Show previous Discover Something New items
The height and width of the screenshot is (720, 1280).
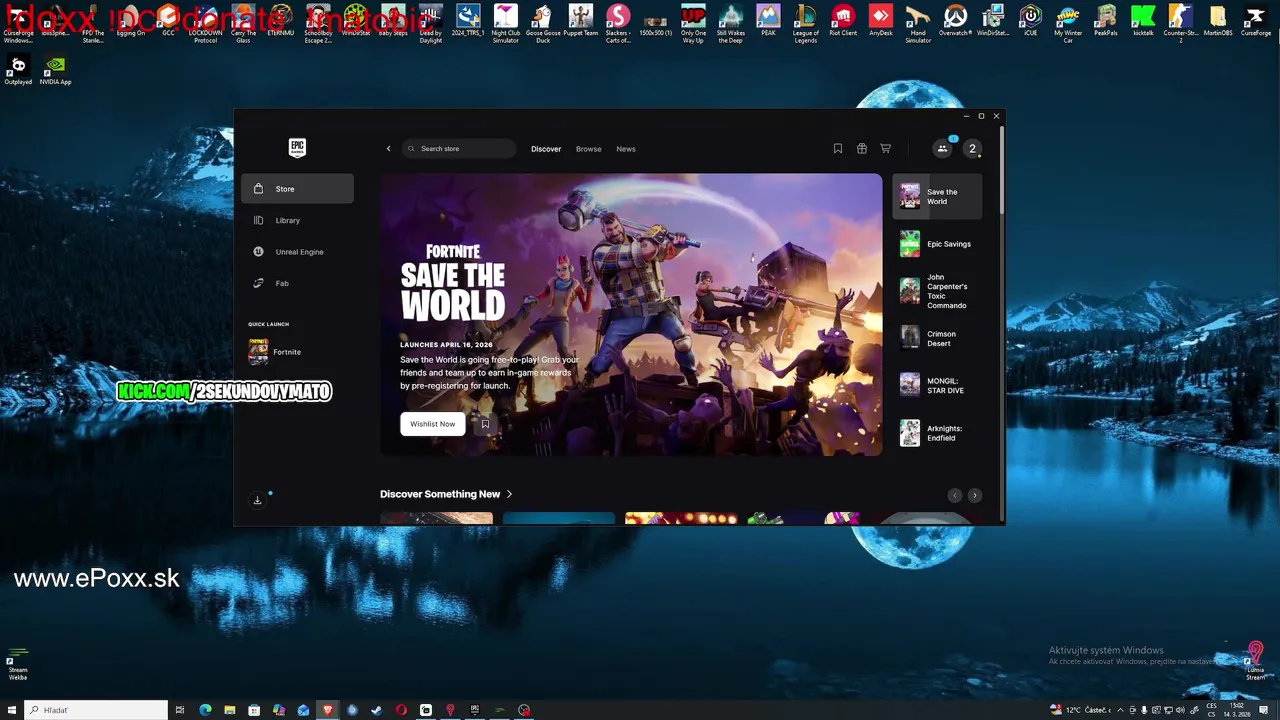point(955,495)
